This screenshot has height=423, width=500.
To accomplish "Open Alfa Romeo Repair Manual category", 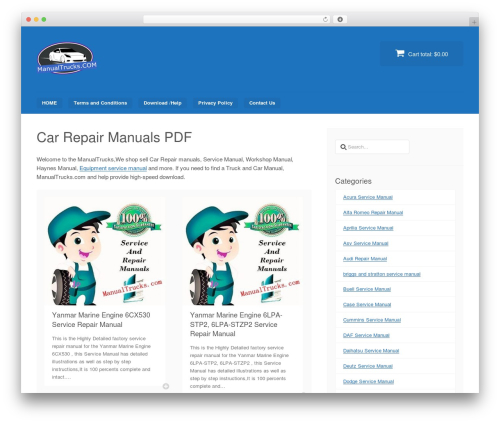I will click(373, 213).
